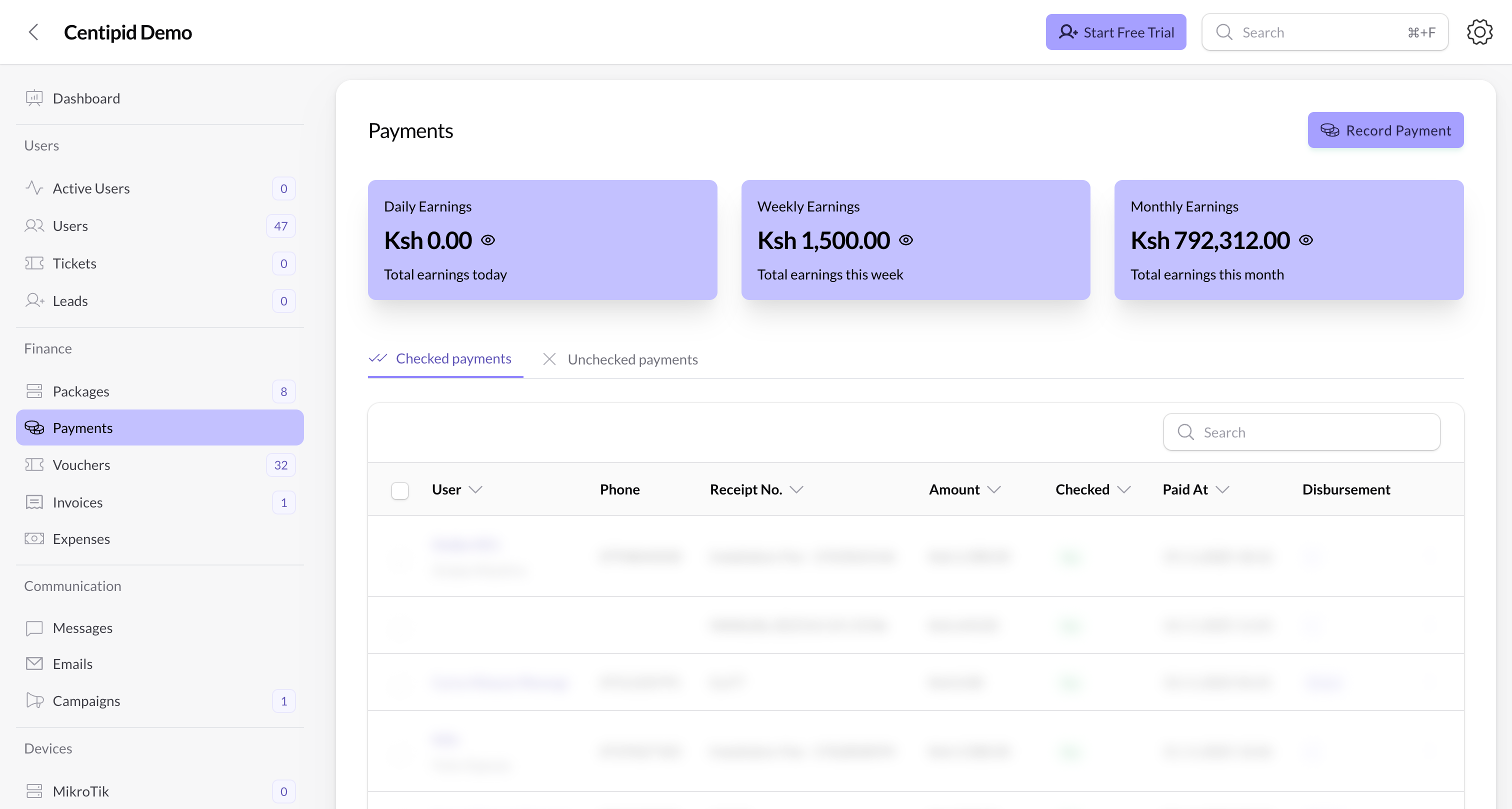This screenshot has width=1512, height=809.
Task: Open the Expenses page
Action: click(81, 538)
